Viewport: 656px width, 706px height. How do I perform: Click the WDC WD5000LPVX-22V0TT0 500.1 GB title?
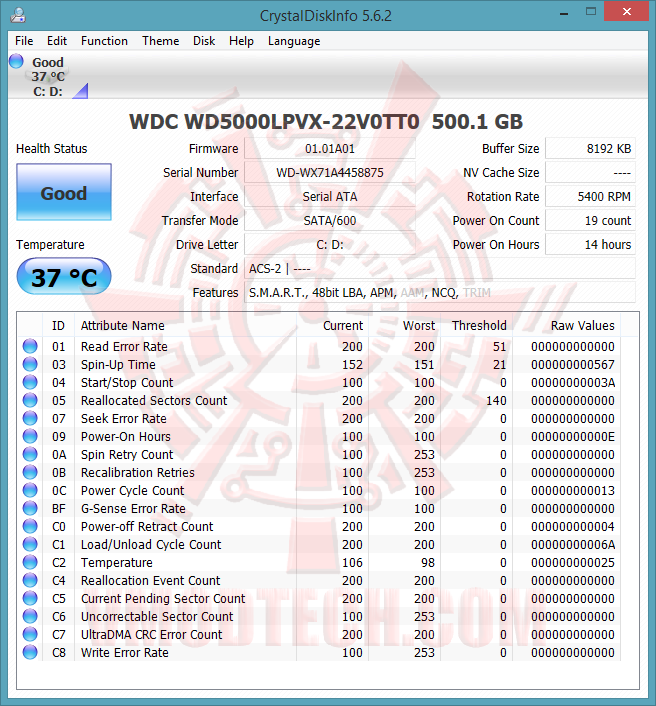326,122
